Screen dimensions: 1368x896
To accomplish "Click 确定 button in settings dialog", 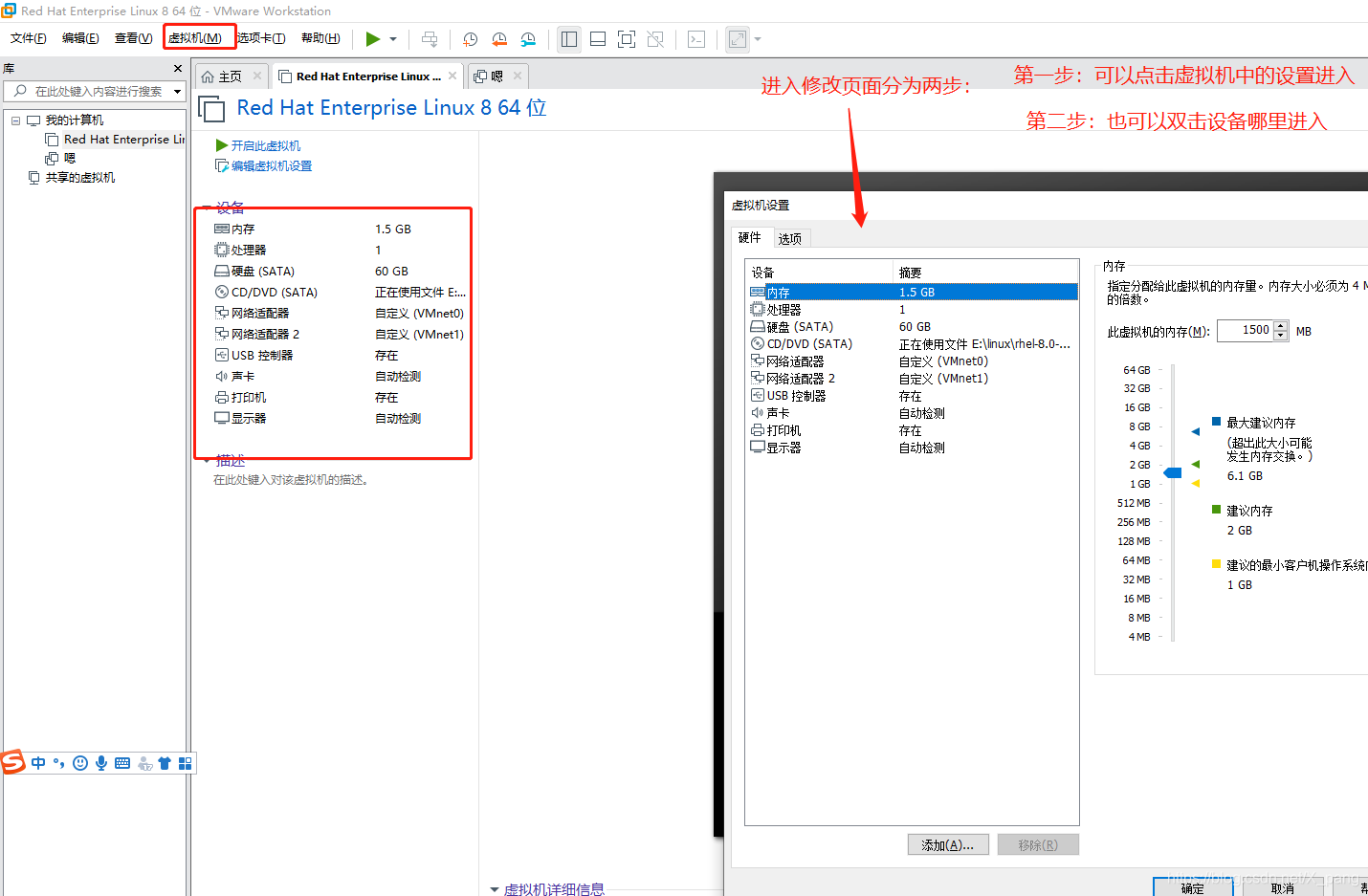I will coord(1192,888).
